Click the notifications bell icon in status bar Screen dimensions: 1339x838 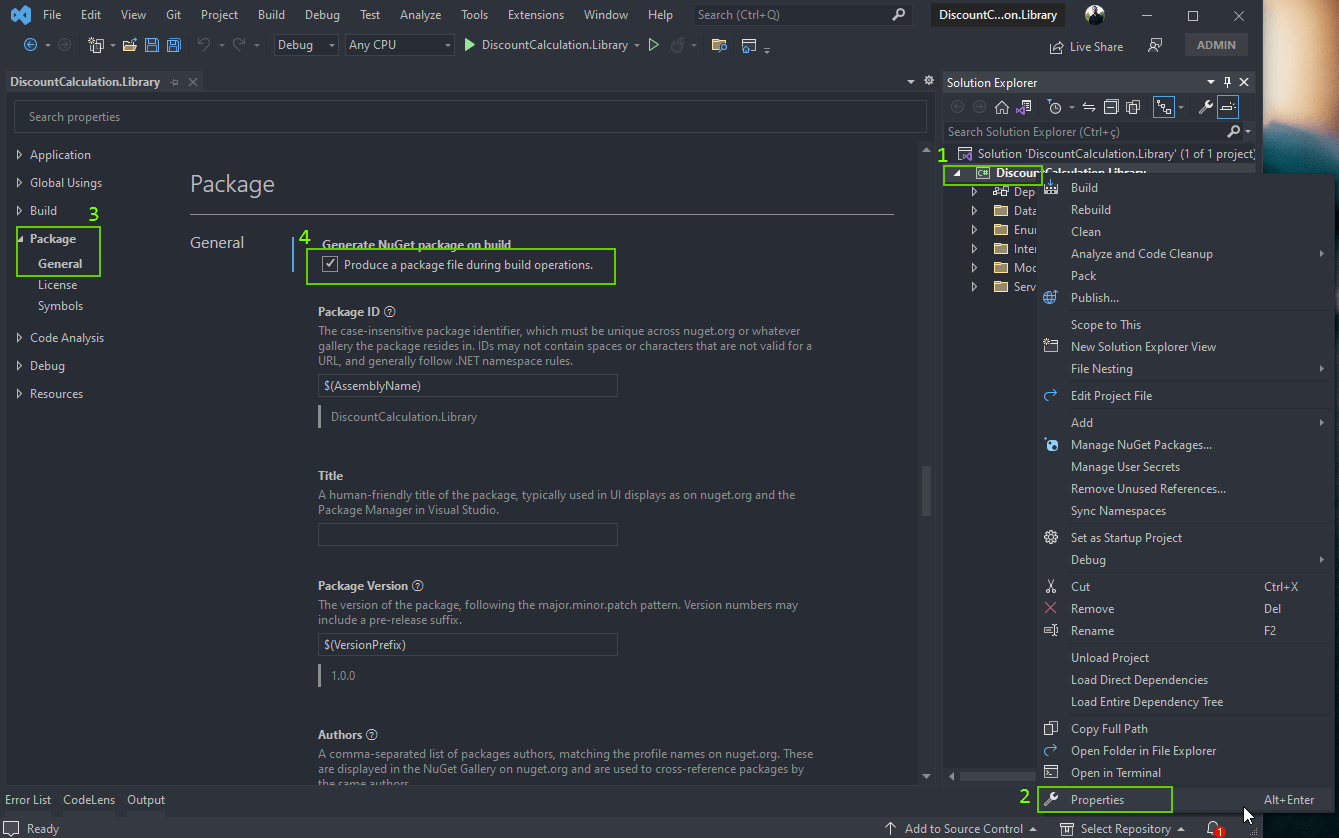[1213, 828]
